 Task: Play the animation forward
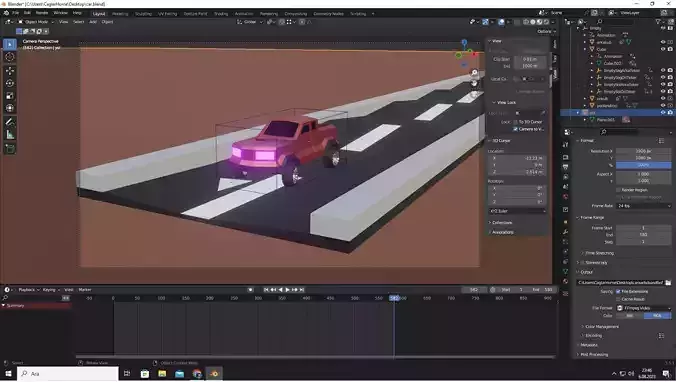click(x=288, y=290)
